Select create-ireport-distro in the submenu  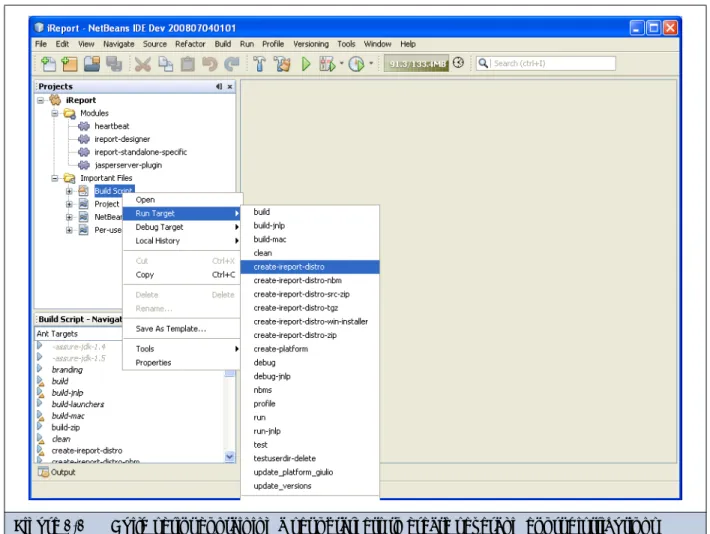(x=310, y=267)
